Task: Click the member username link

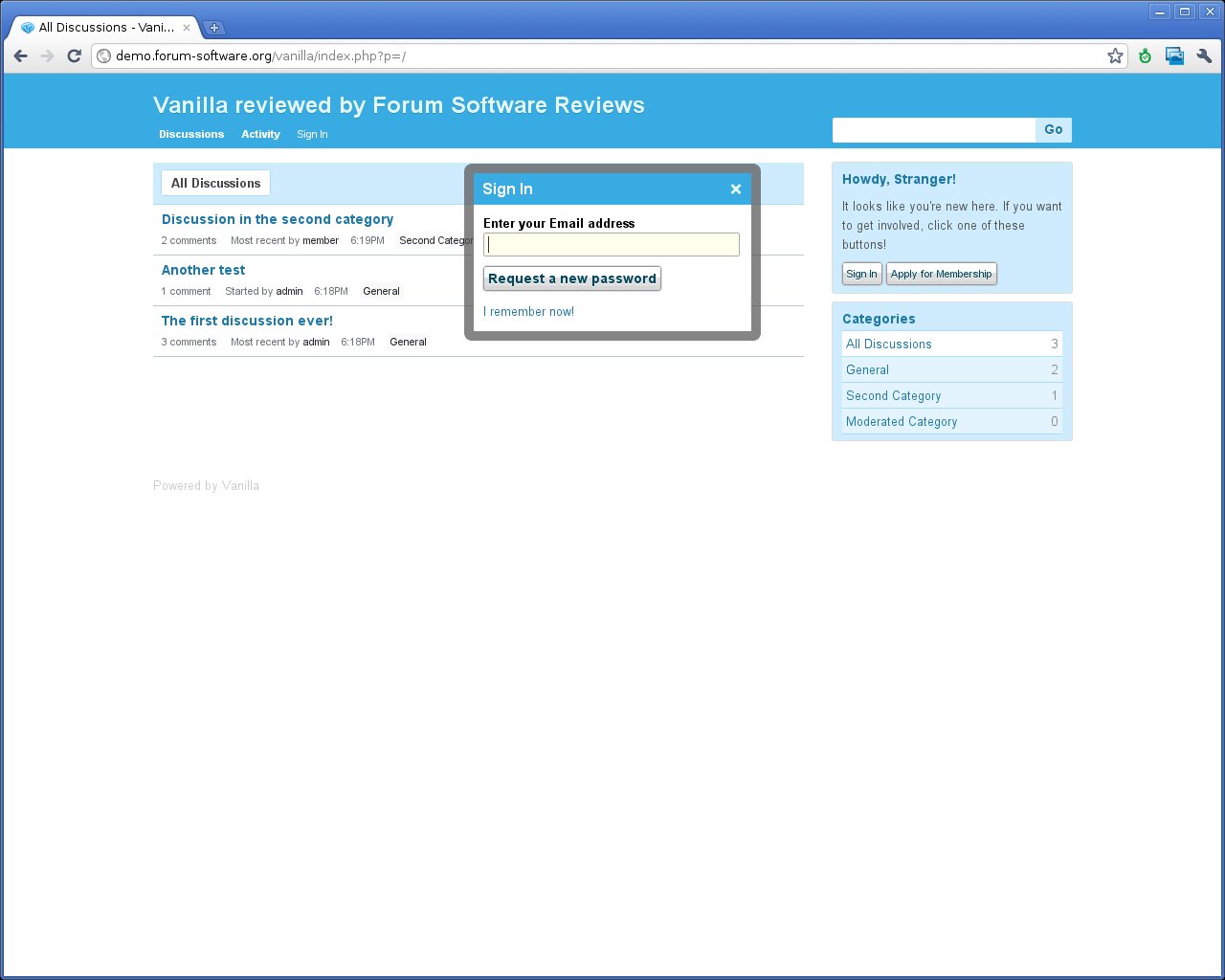Action: click(x=321, y=240)
